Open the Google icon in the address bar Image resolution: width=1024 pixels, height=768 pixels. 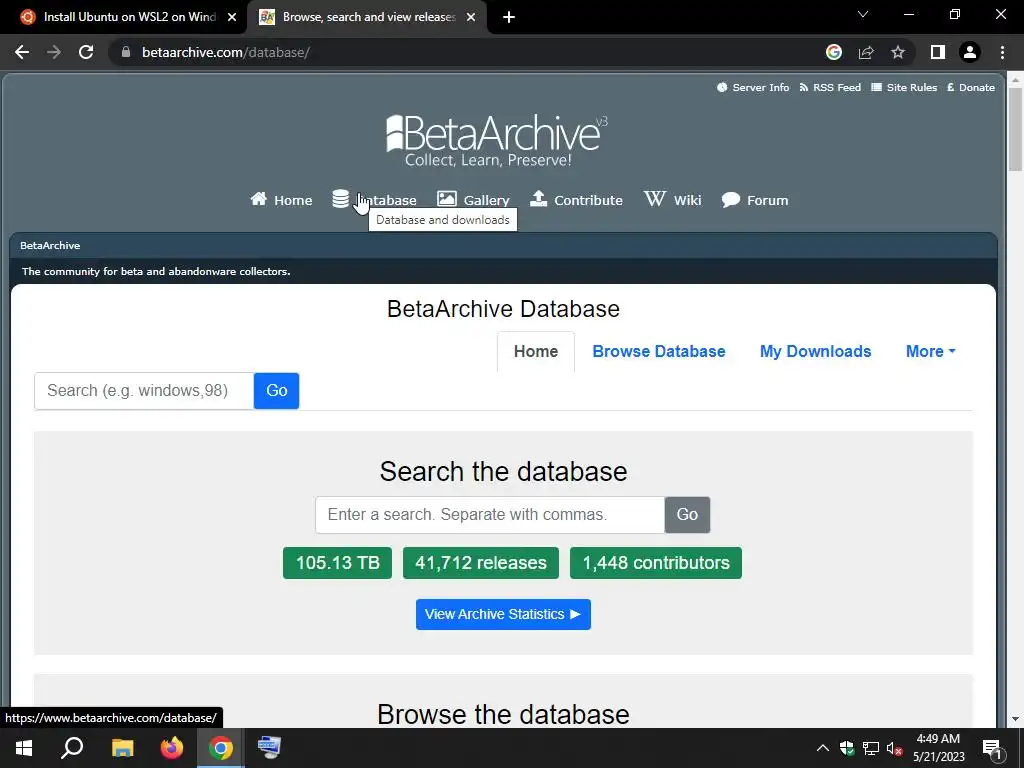point(833,52)
